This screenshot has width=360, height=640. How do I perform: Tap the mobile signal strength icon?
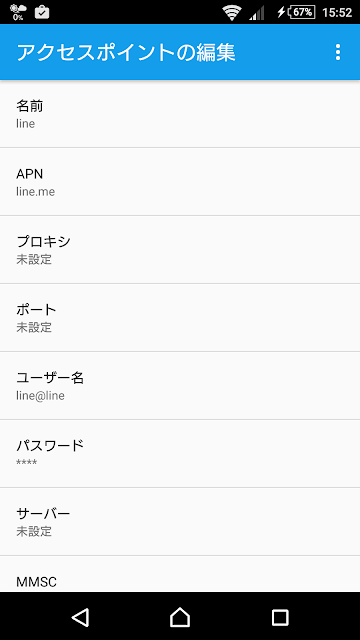pyautogui.click(x=257, y=13)
